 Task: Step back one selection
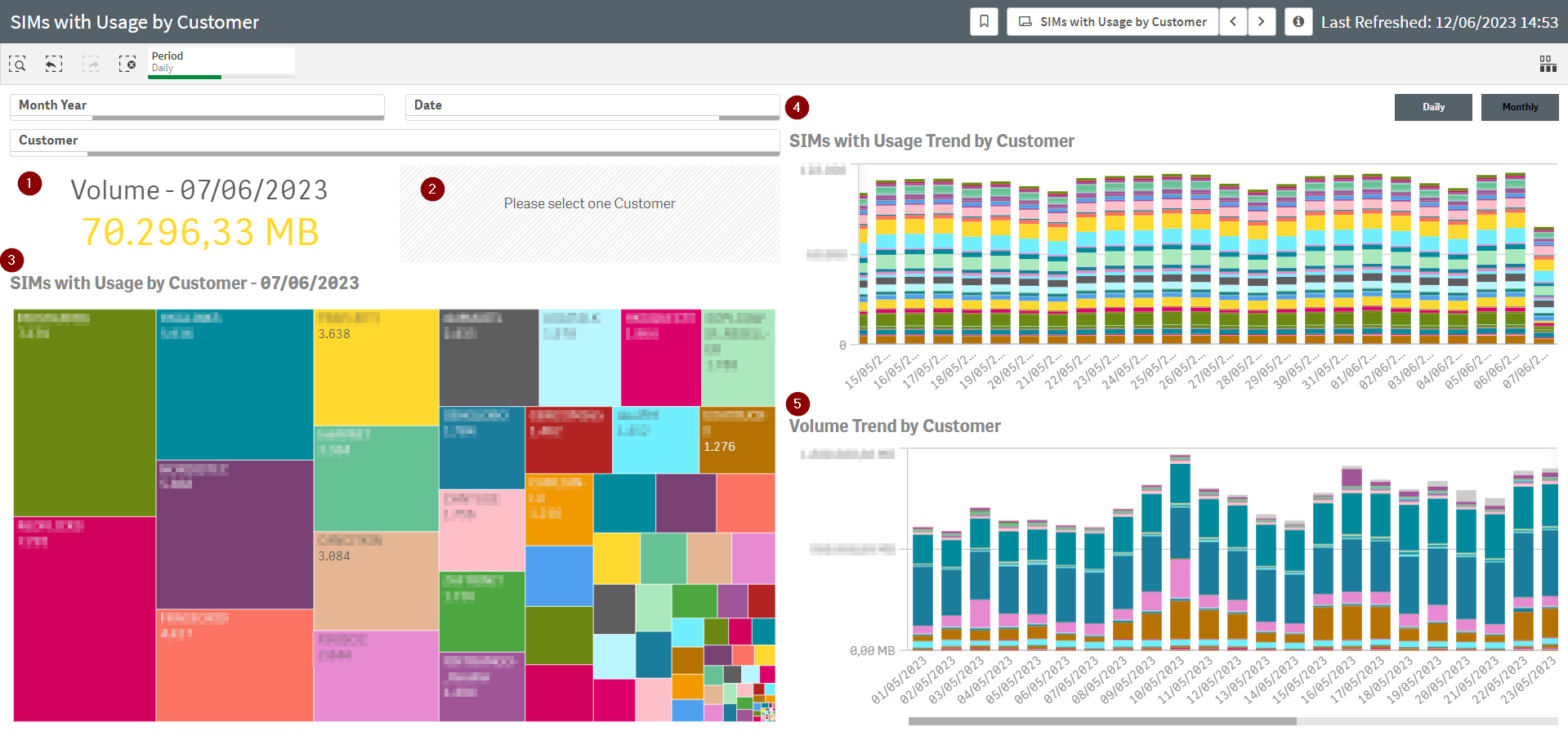tap(54, 64)
